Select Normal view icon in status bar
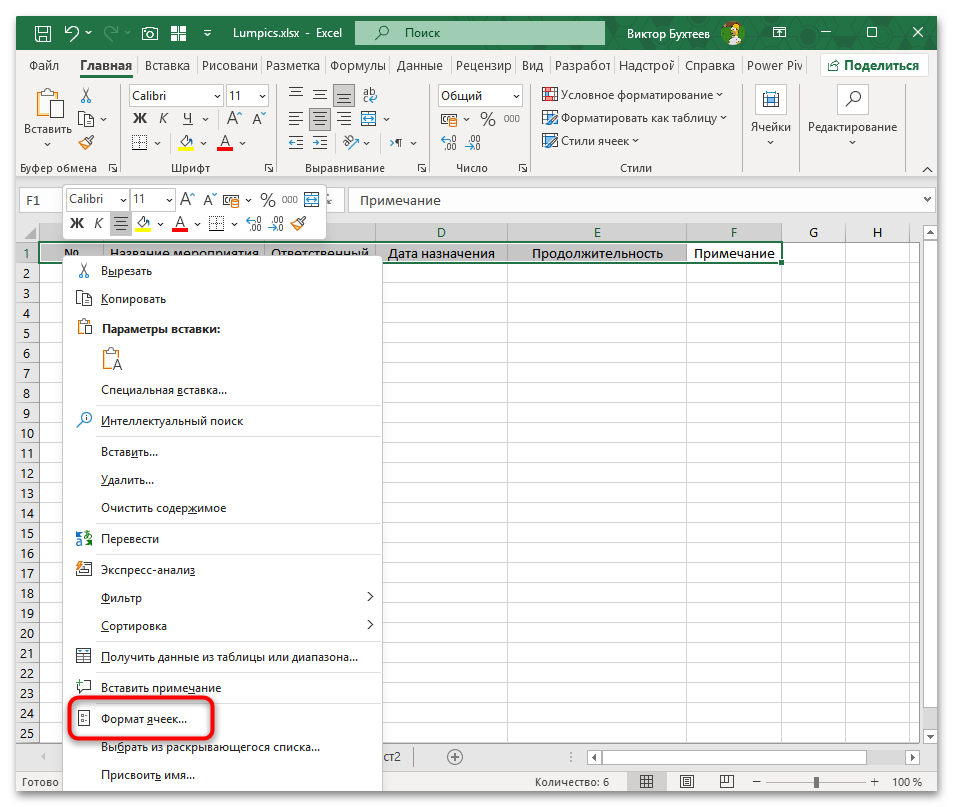The image size is (953, 807). tap(647, 781)
